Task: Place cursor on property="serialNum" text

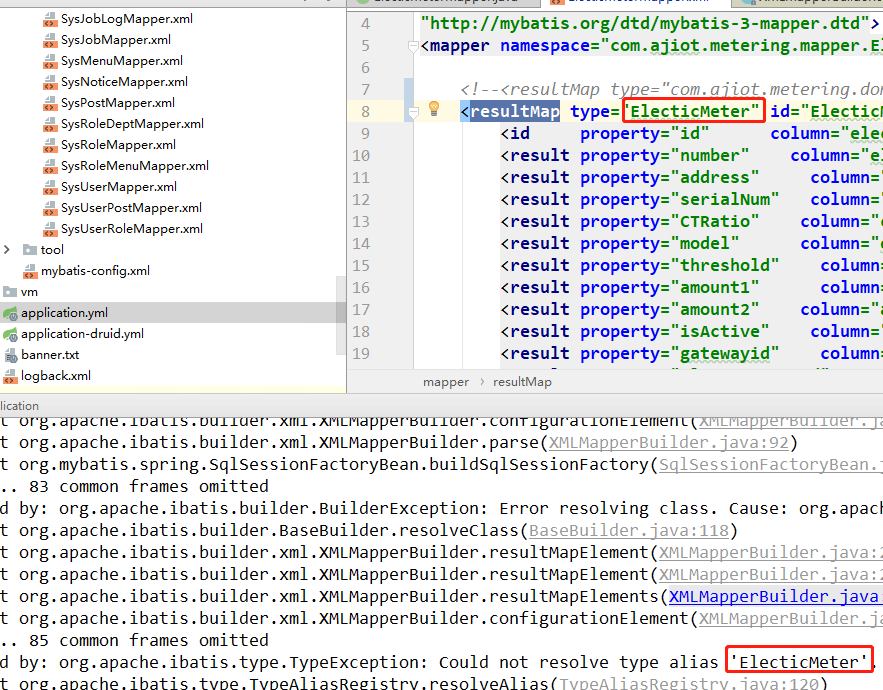Action: [x=680, y=199]
